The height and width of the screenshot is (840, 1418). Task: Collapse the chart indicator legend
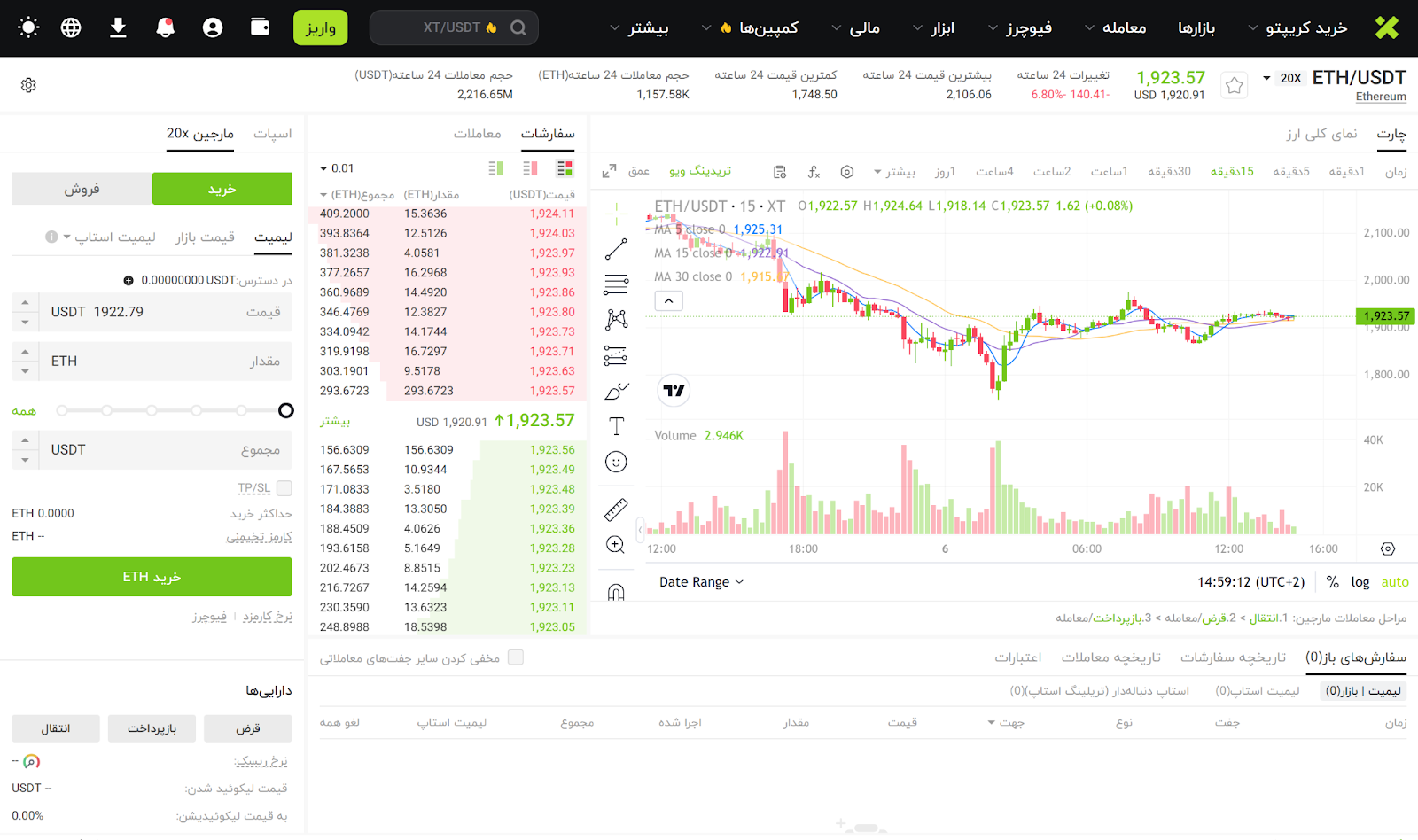tap(668, 301)
